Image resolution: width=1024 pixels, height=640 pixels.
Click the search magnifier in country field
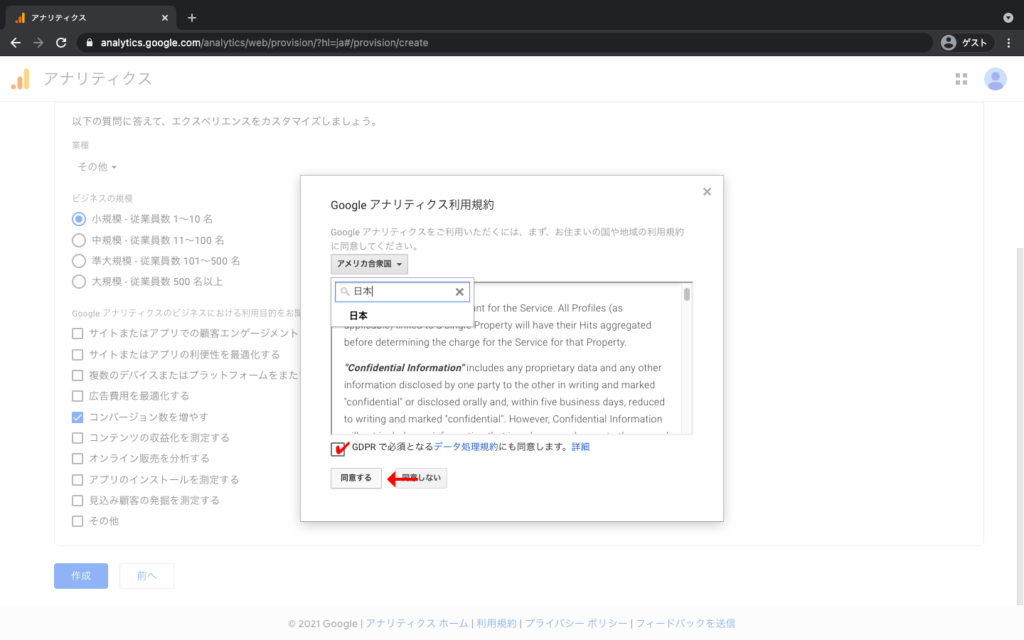click(x=345, y=292)
